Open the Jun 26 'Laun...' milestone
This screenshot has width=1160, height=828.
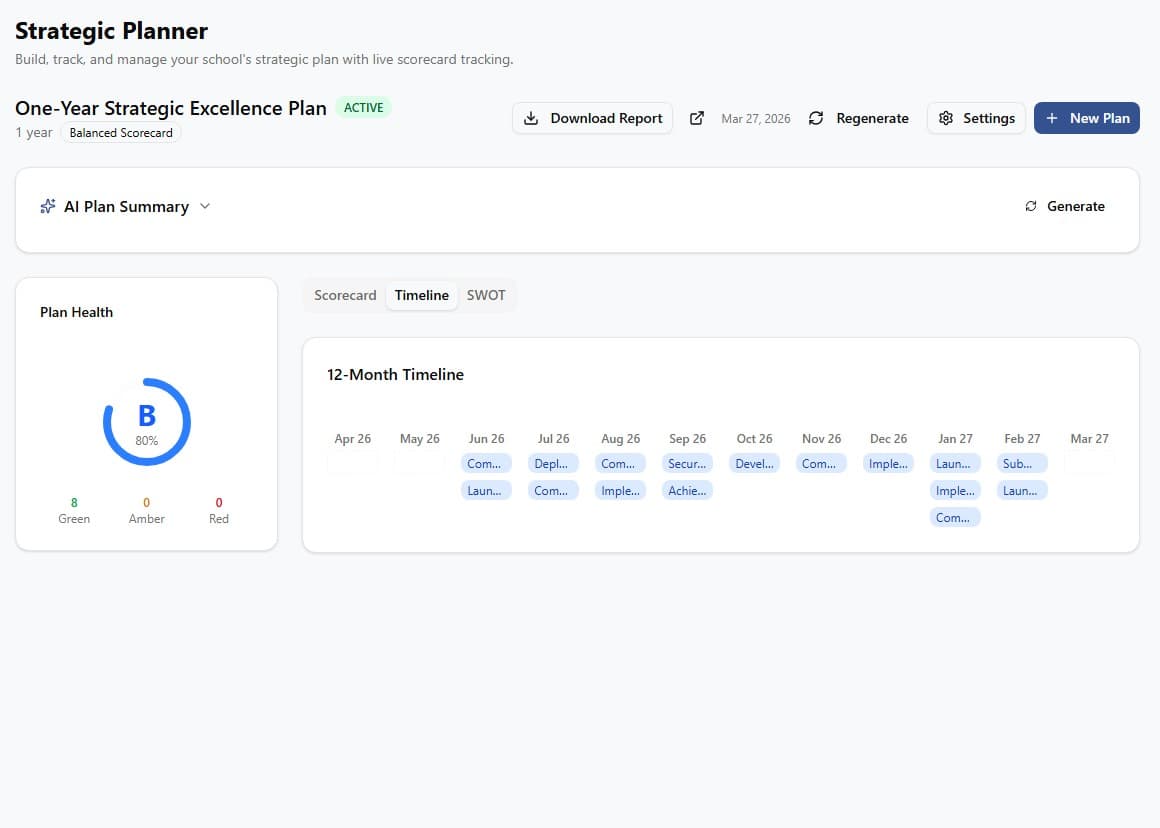[x=486, y=491]
